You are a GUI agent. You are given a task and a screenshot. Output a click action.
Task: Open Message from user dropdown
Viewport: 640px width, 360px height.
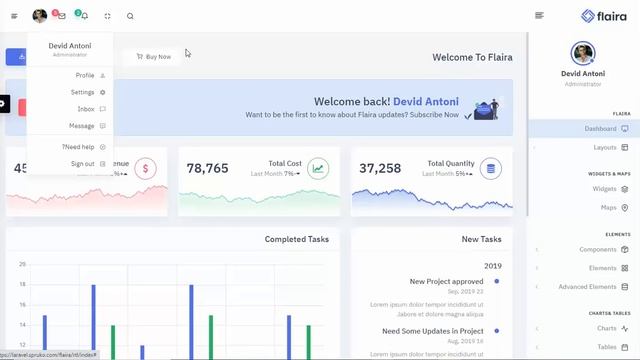click(70, 126)
